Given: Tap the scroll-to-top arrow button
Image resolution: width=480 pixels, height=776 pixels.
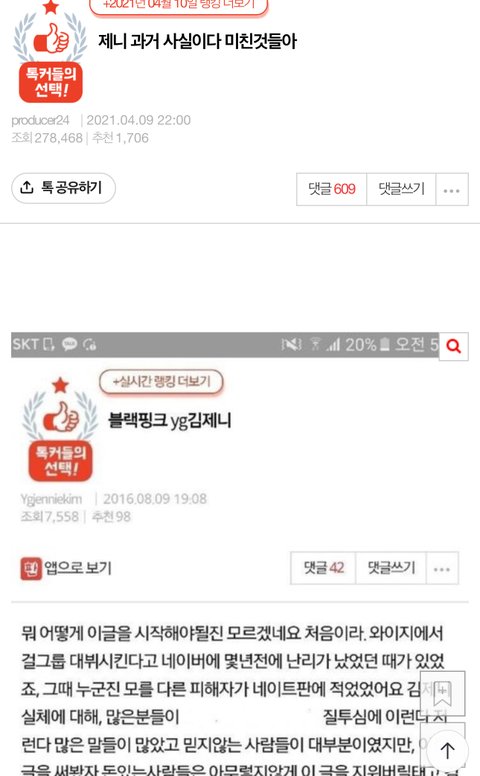Looking at the screenshot, I should pos(447,750).
